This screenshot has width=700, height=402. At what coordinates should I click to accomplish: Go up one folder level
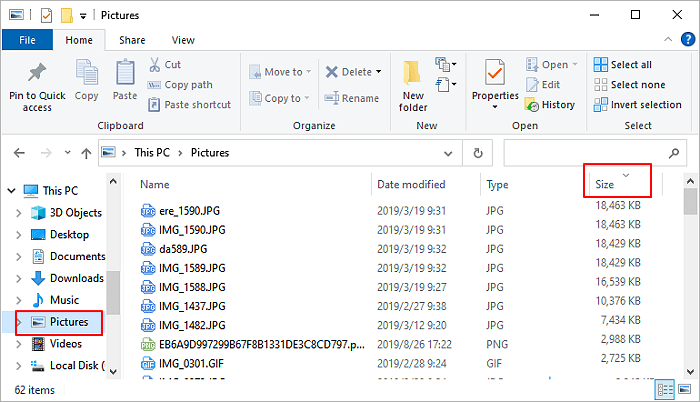pos(86,153)
